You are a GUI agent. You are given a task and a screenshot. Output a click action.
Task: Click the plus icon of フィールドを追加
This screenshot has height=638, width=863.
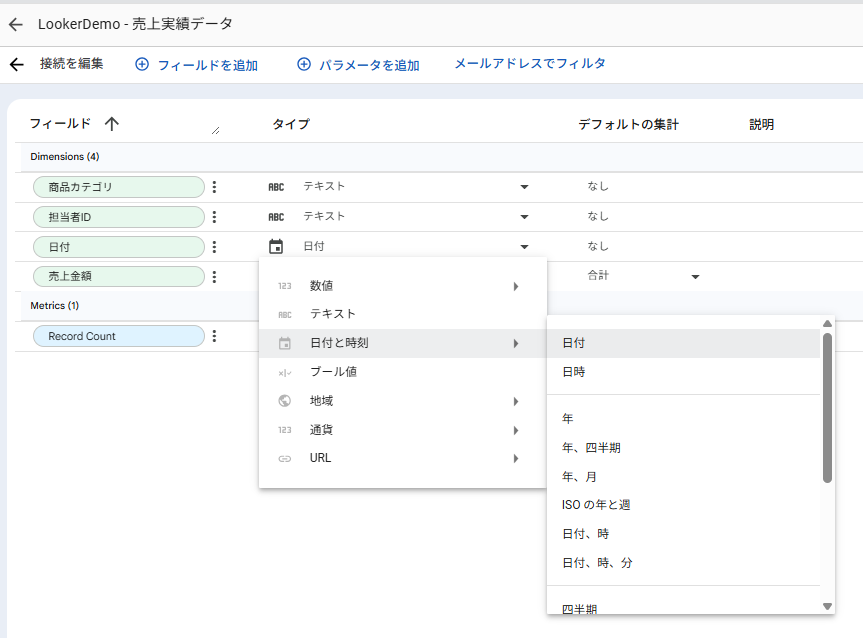[142, 64]
